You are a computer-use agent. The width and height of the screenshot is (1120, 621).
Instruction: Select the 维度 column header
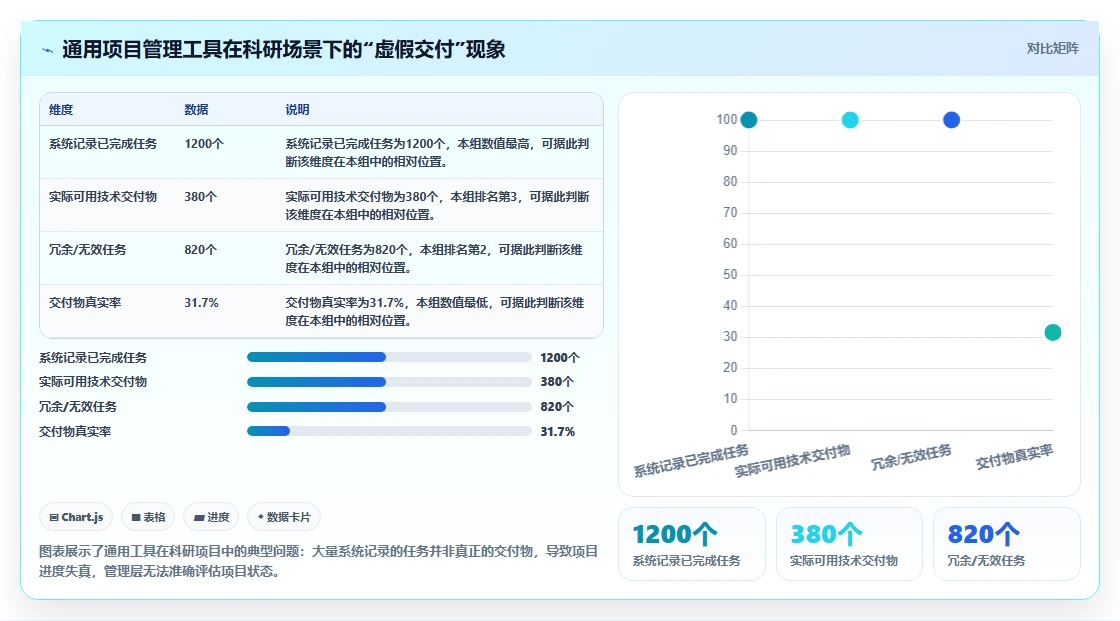61,109
